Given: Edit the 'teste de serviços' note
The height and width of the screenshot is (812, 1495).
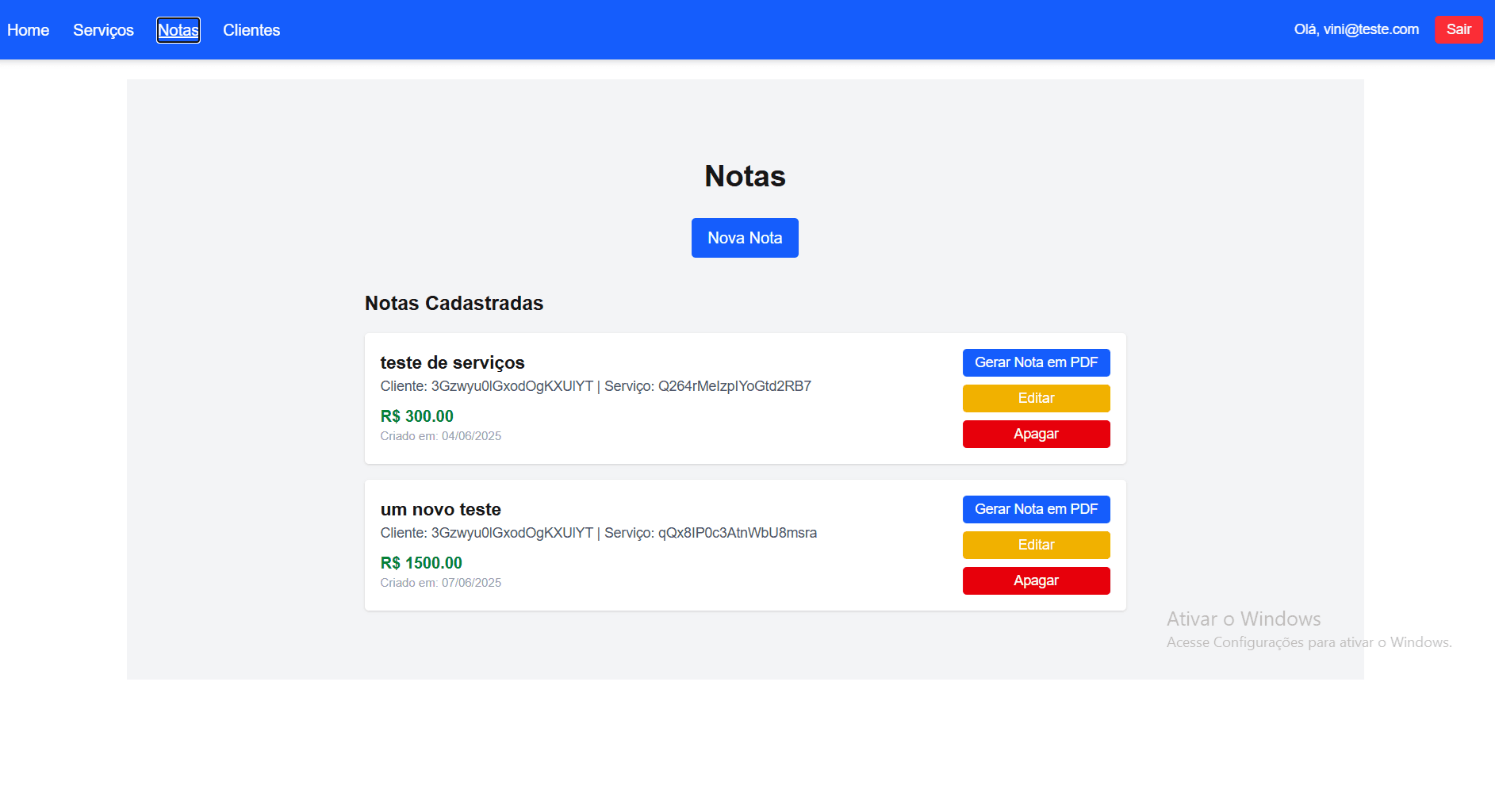Looking at the screenshot, I should point(1036,398).
